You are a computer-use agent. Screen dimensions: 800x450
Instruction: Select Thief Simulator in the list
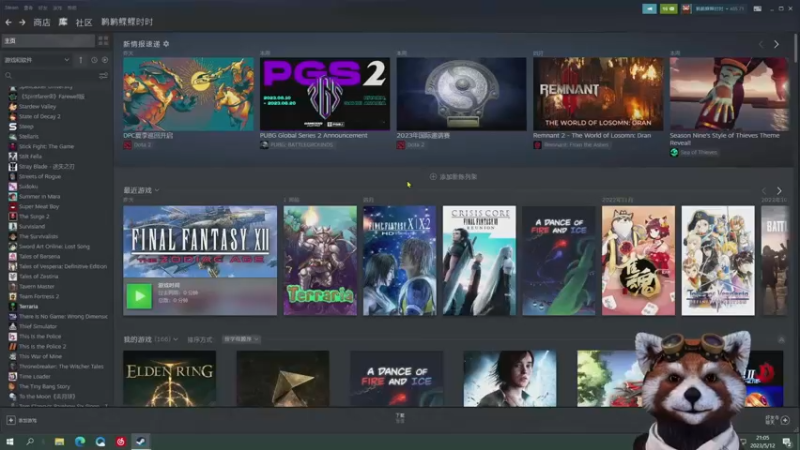pyautogui.click(x=38, y=327)
